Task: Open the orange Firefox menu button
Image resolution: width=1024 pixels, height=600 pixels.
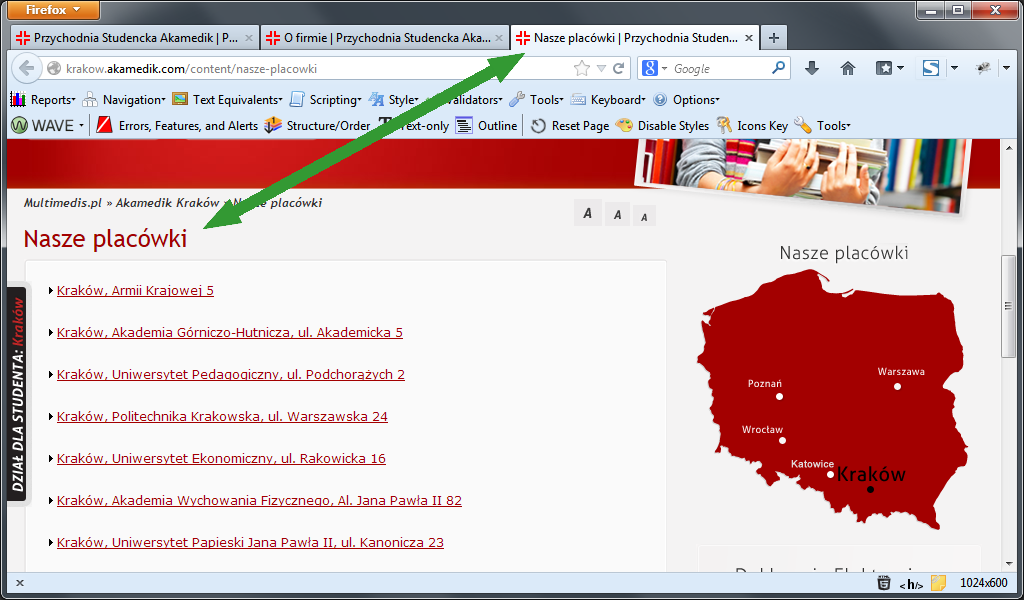Action: point(54,10)
